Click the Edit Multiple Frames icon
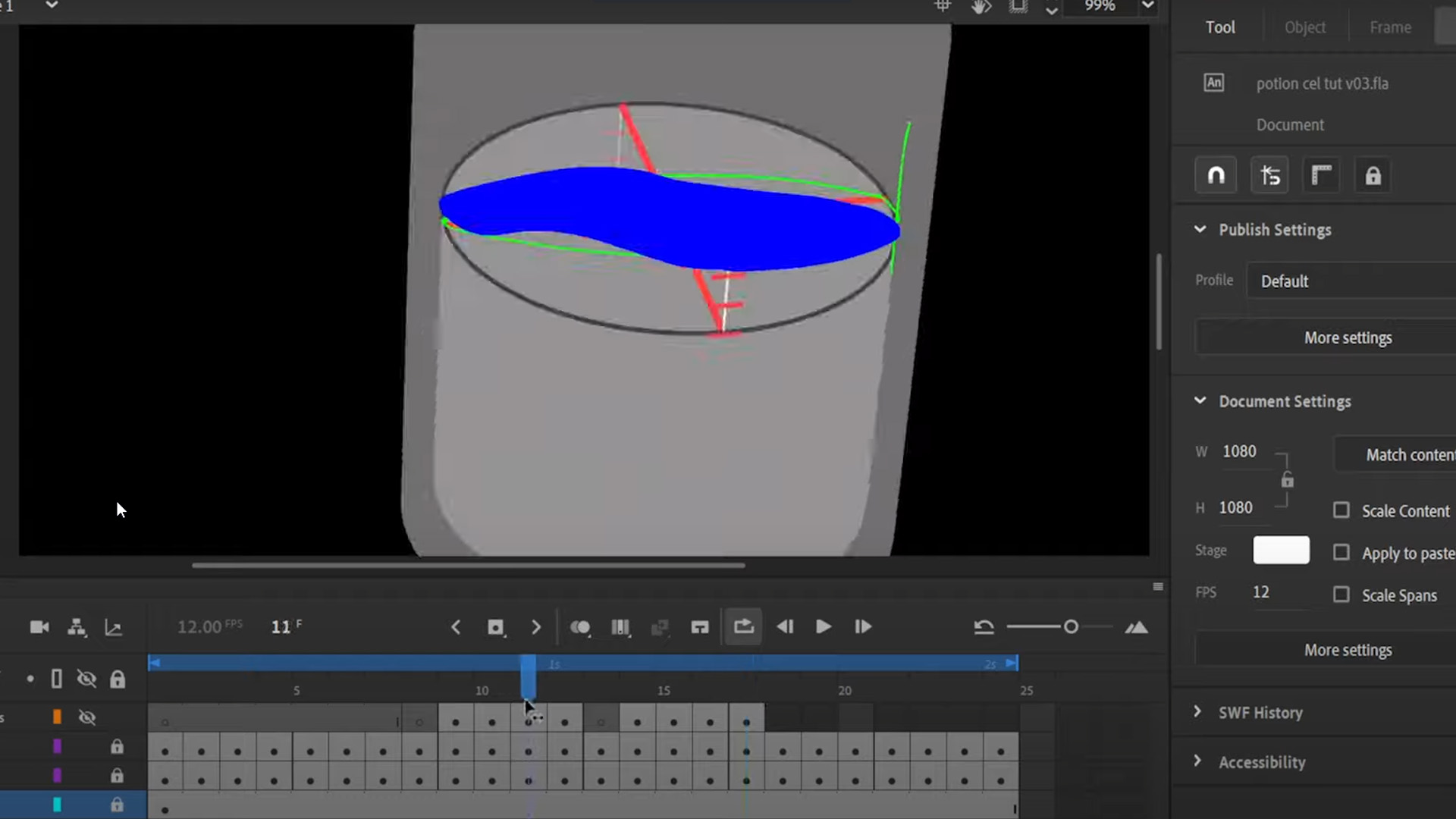This screenshot has width=1456, height=819. [x=620, y=627]
